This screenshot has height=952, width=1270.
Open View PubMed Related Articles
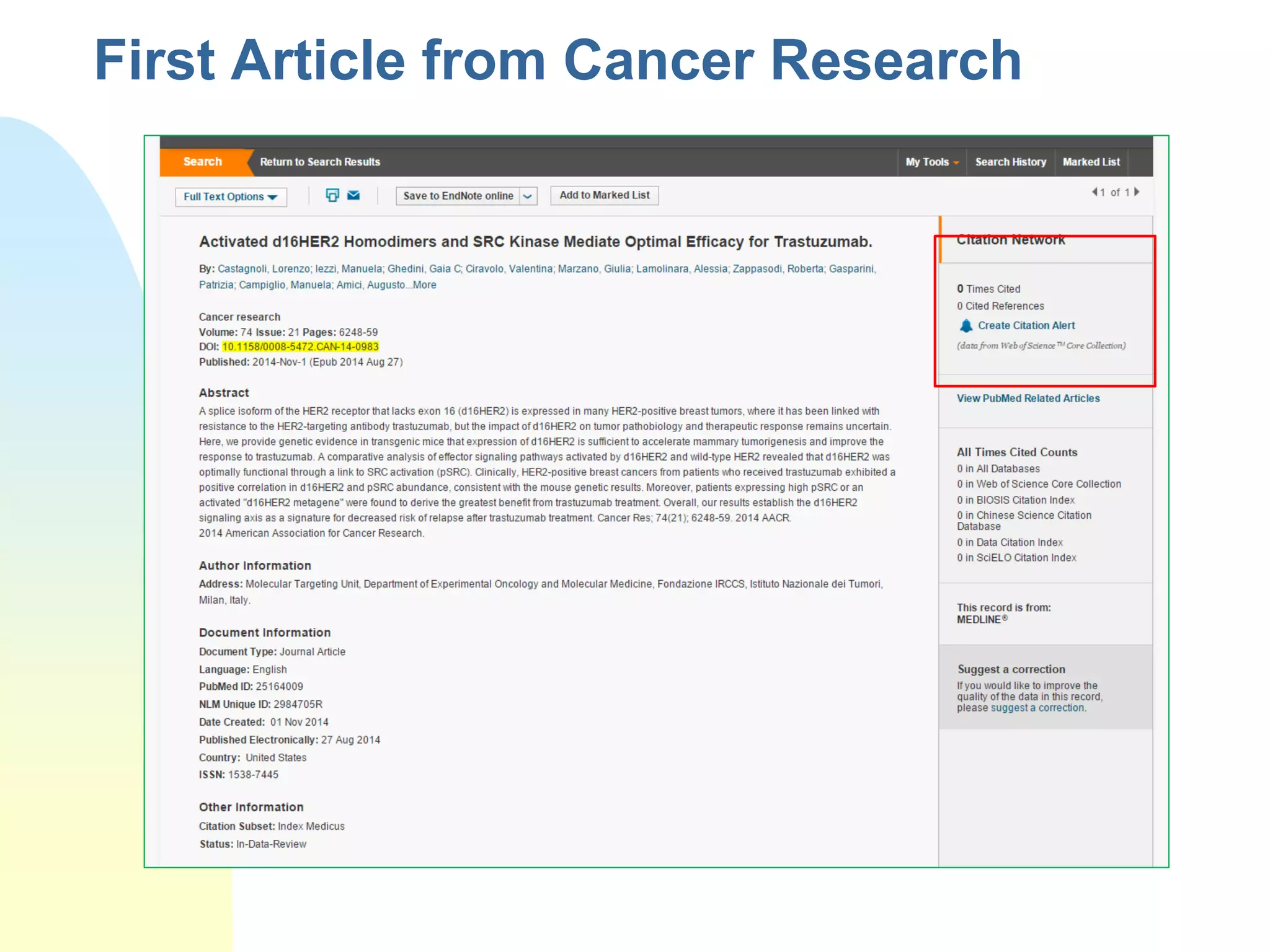click(x=1028, y=399)
